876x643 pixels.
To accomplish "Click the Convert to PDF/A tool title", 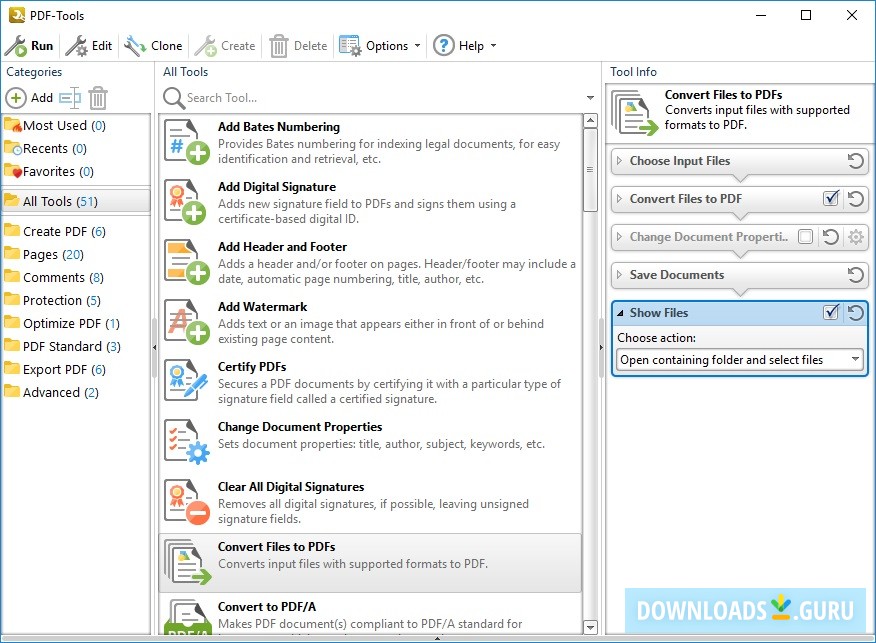I will pos(266,607).
